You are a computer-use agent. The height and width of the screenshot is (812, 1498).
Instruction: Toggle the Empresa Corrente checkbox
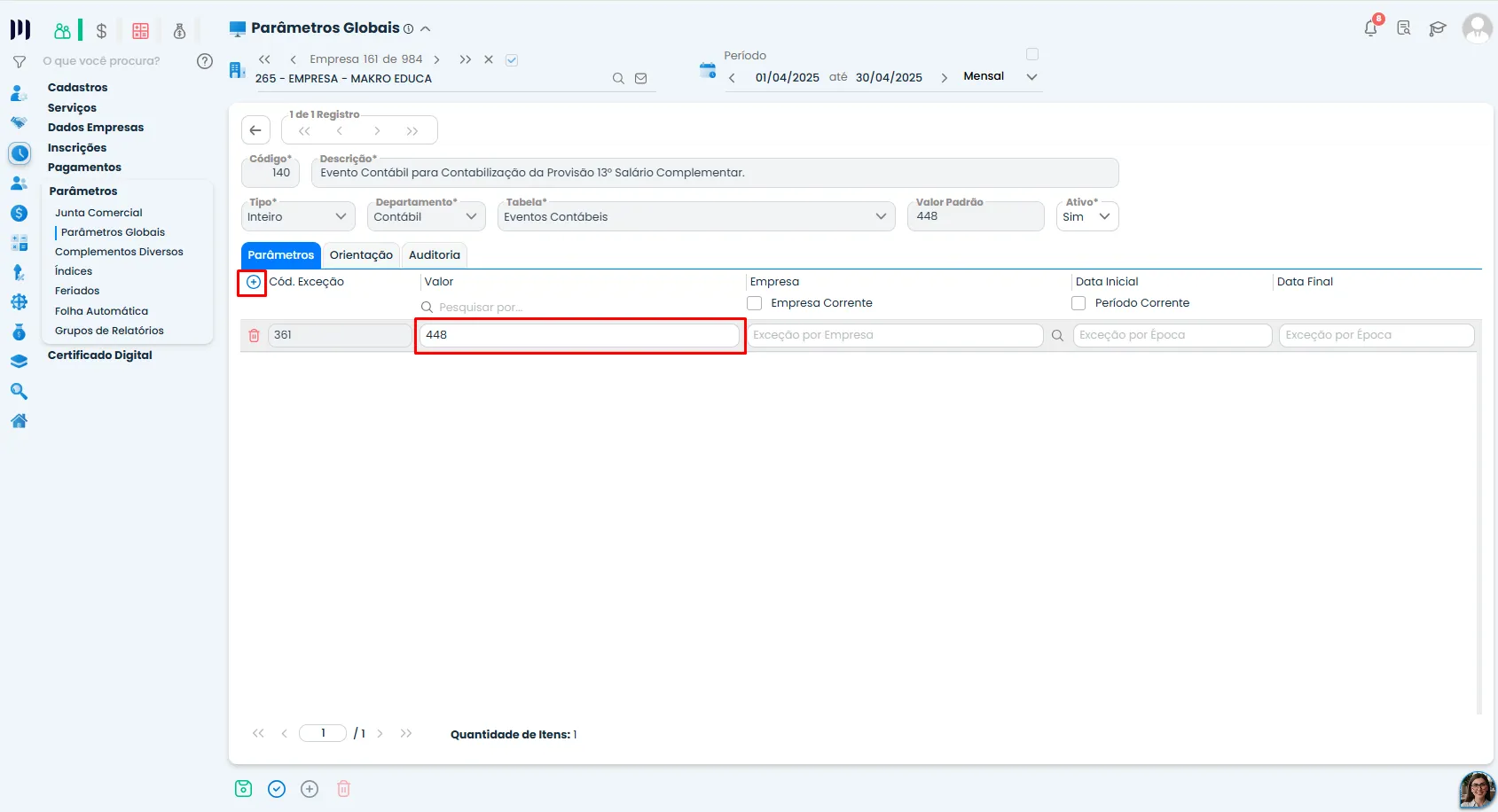coord(755,303)
